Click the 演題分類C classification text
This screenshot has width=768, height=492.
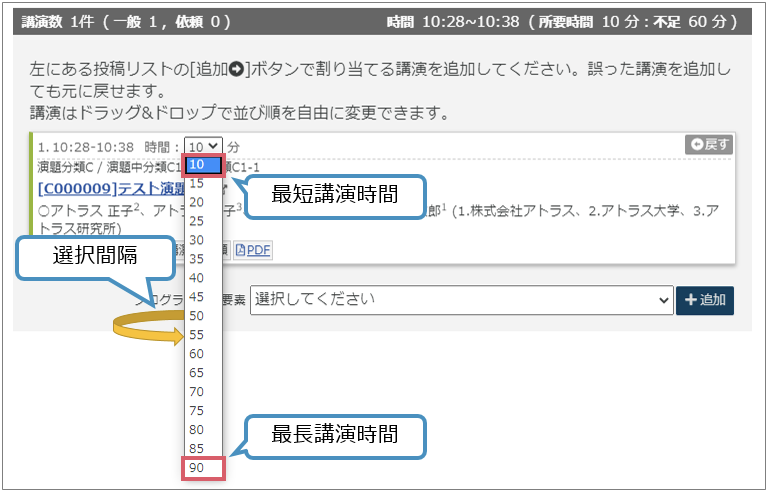[x=65, y=168]
